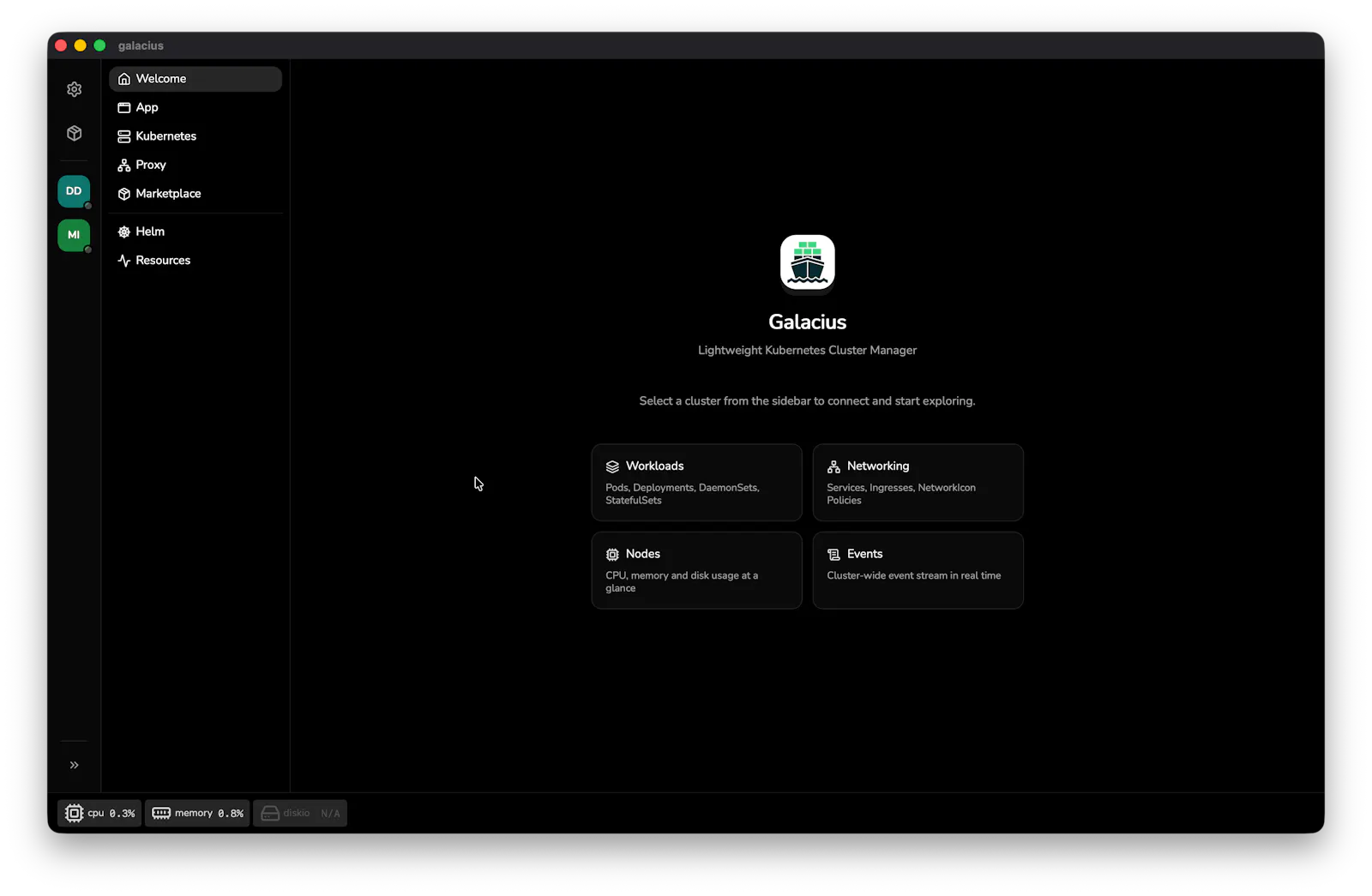Select Proxy in the navigation
This screenshot has width=1372, height=896.
click(x=196, y=165)
